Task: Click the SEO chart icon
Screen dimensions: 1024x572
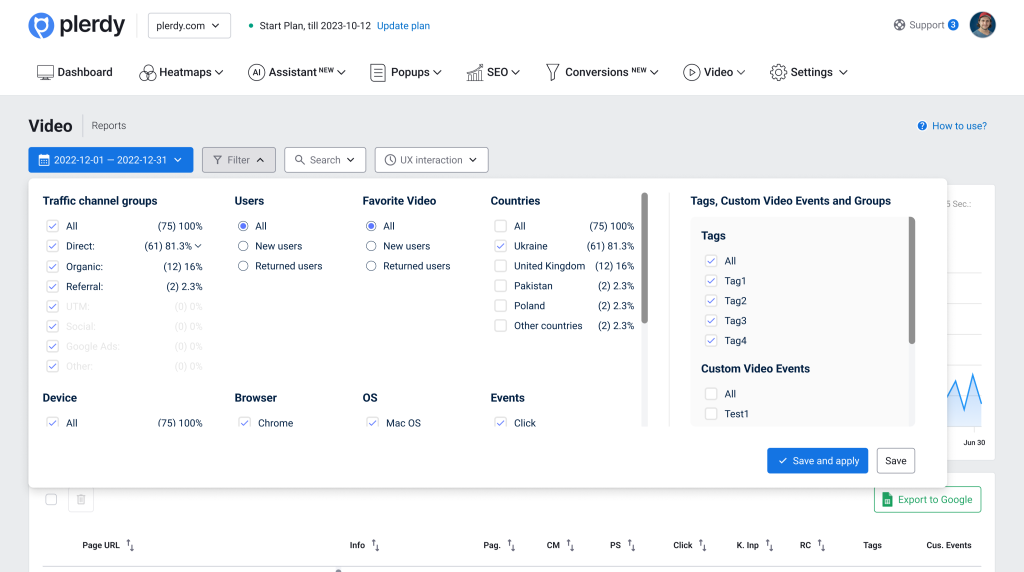Action: point(475,72)
